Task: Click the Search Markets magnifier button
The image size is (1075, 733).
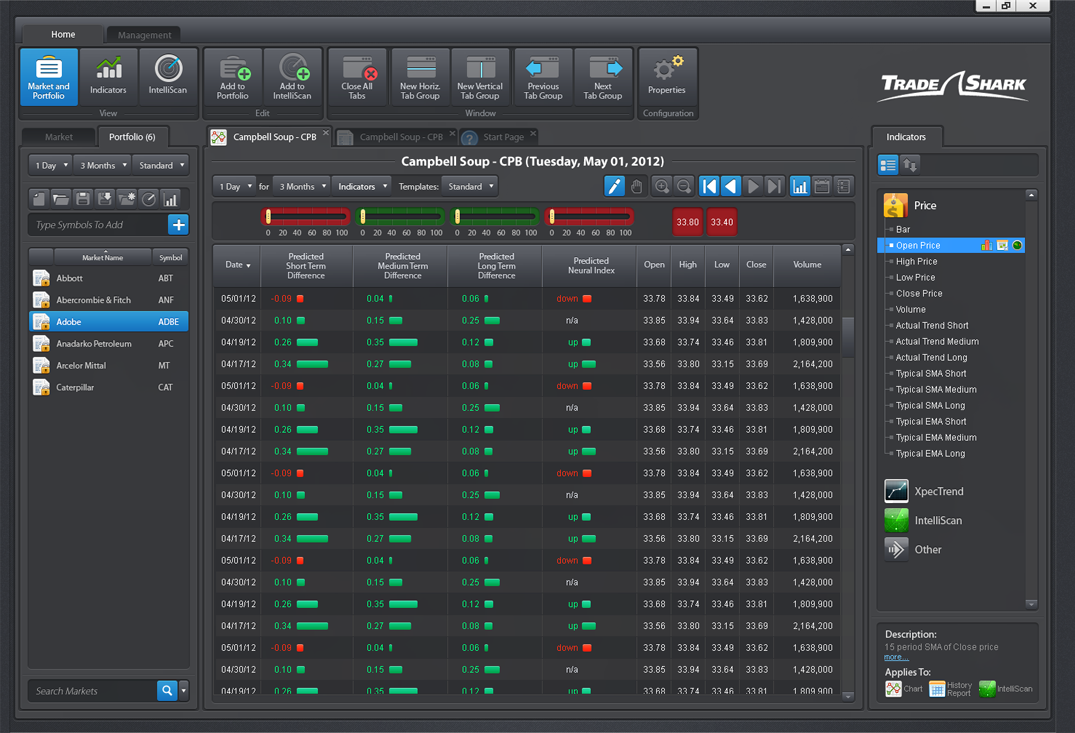Action: tap(167, 690)
